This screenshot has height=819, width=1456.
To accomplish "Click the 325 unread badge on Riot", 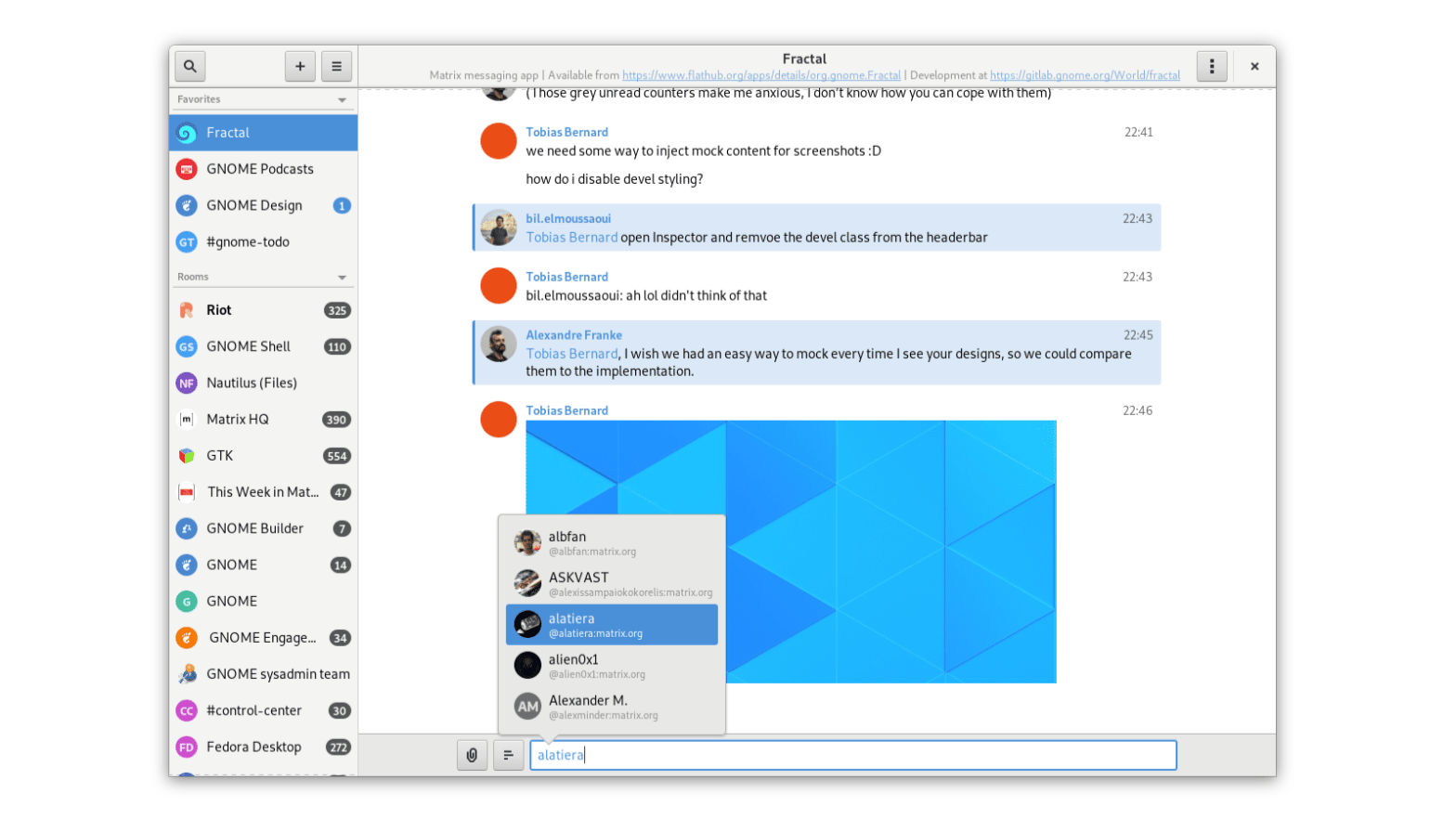I will (337, 310).
